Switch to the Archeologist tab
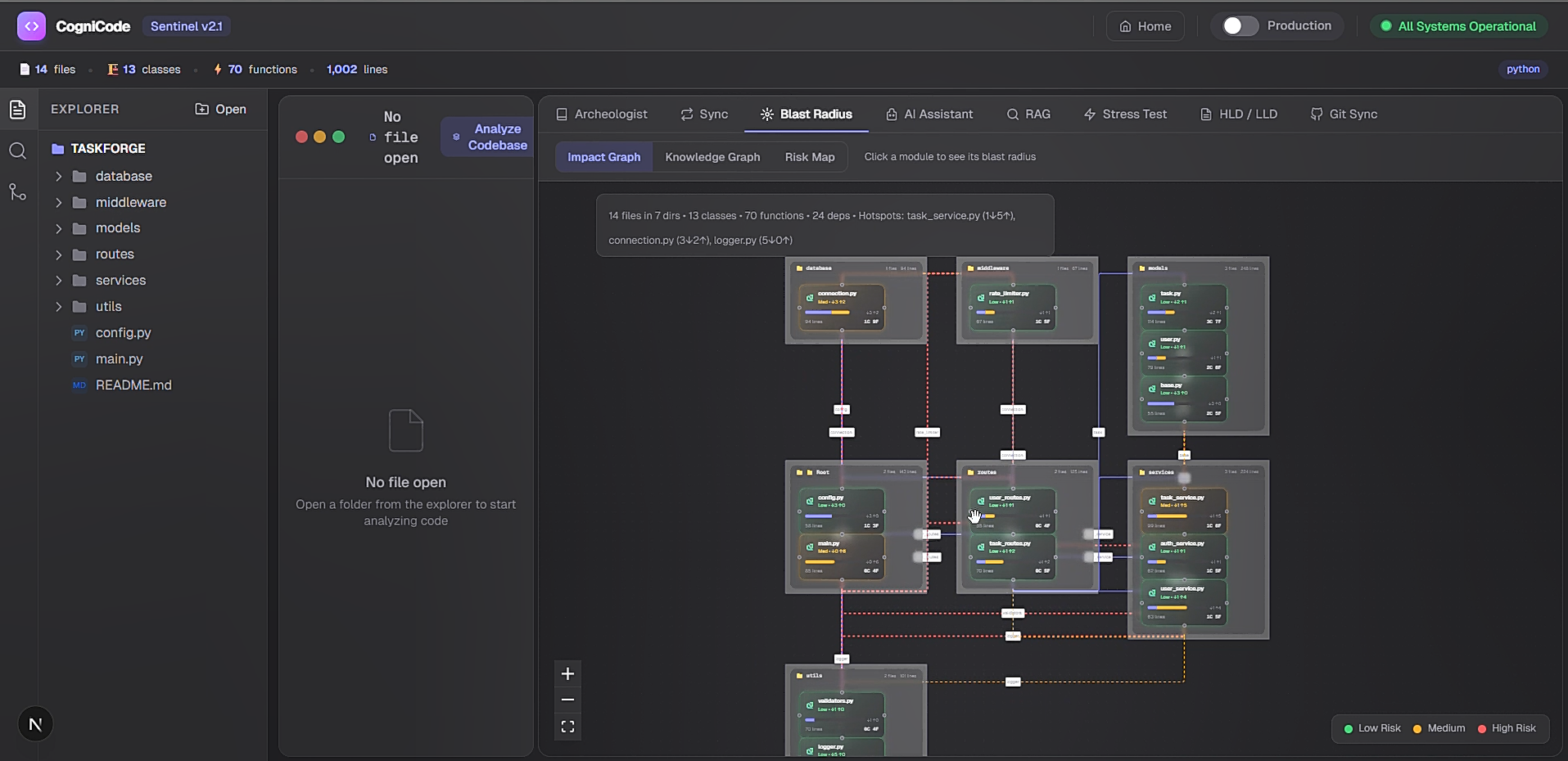The image size is (1568, 761). coord(602,115)
